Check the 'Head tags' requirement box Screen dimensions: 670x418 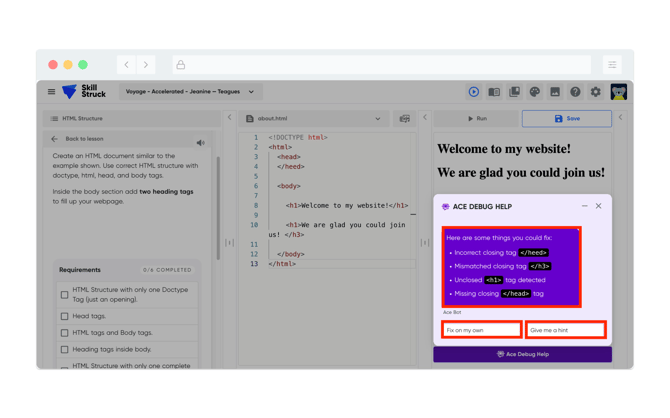click(x=65, y=316)
